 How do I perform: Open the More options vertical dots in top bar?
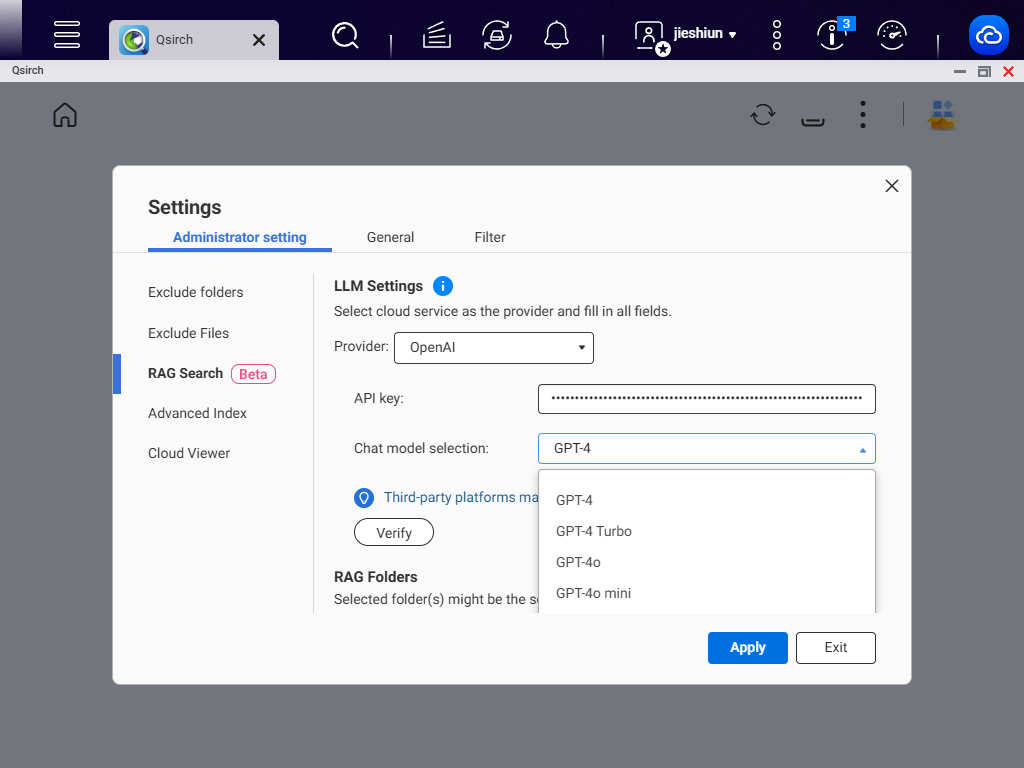click(x=776, y=35)
